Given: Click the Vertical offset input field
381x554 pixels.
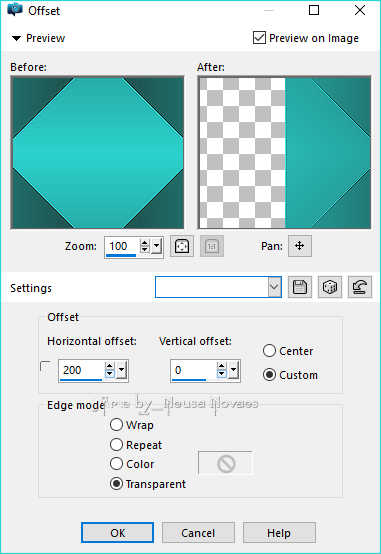Looking at the screenshot, I should tap(193, 370).
